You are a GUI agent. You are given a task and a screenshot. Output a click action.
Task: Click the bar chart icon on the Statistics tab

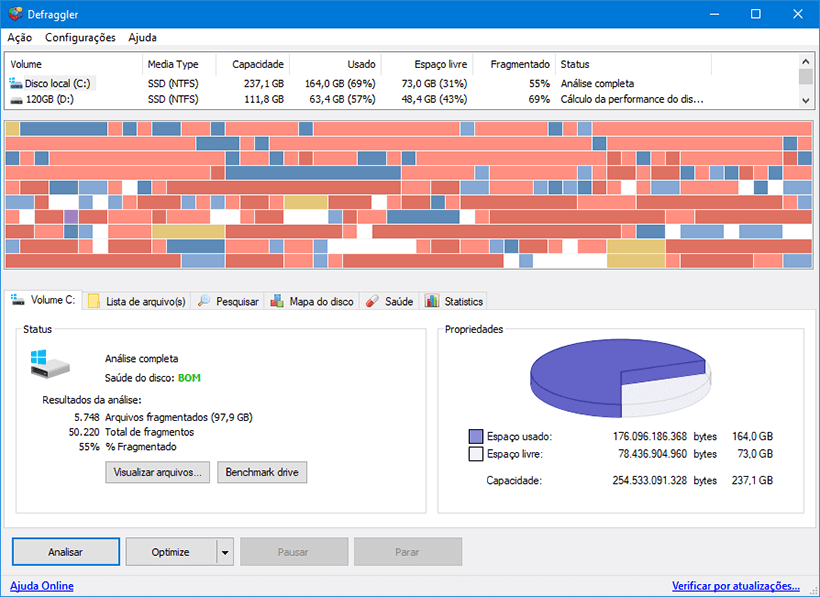[x=432, y=300]
